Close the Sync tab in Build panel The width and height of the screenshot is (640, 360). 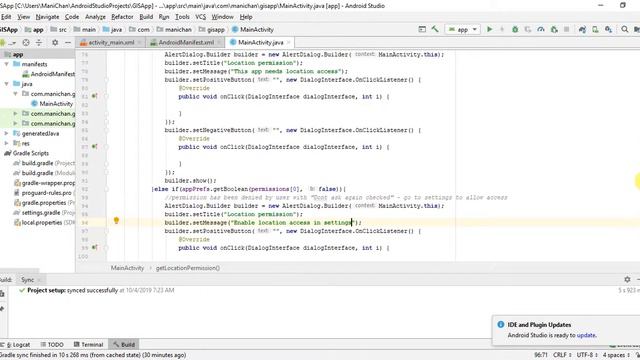tap(39, 280)
